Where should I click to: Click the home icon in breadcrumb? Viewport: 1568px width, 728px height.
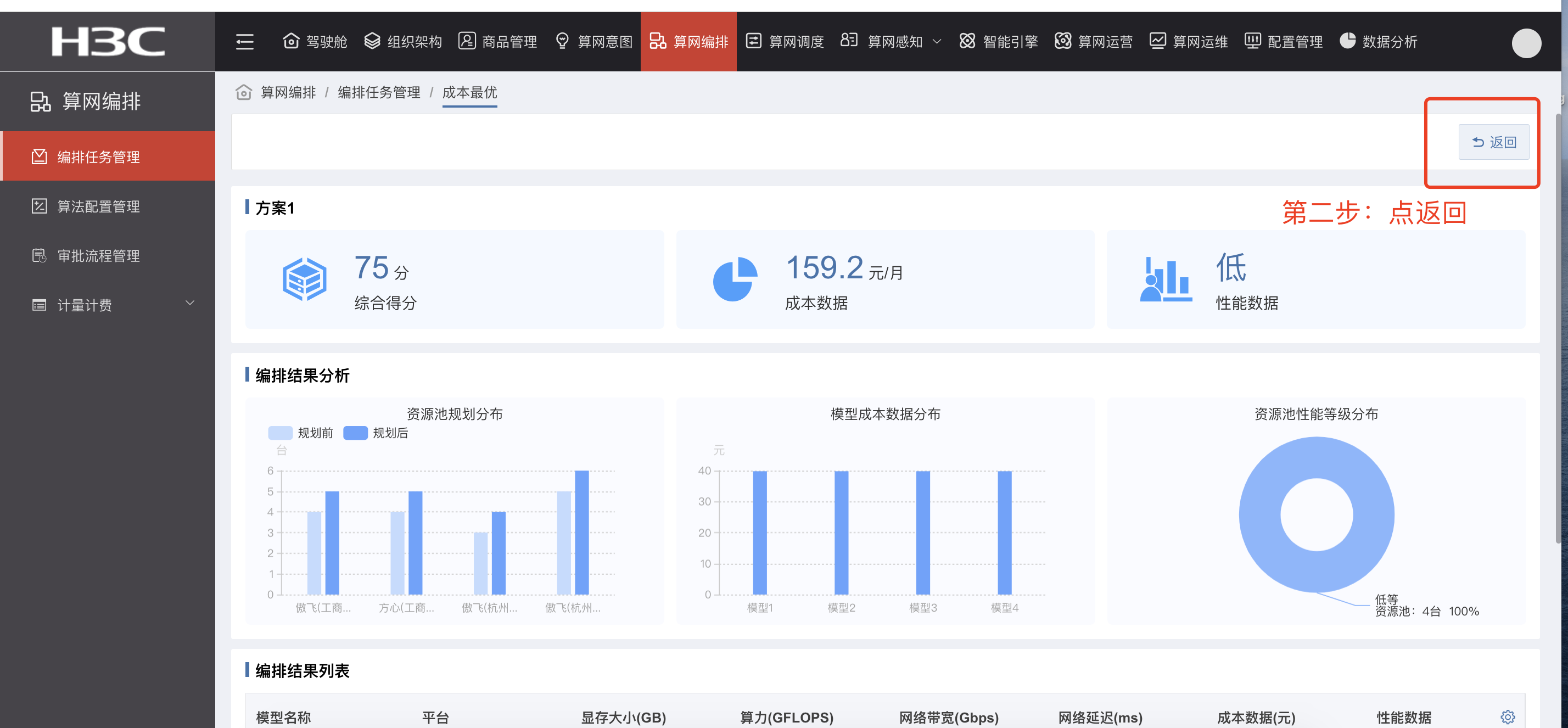[243, 93]
